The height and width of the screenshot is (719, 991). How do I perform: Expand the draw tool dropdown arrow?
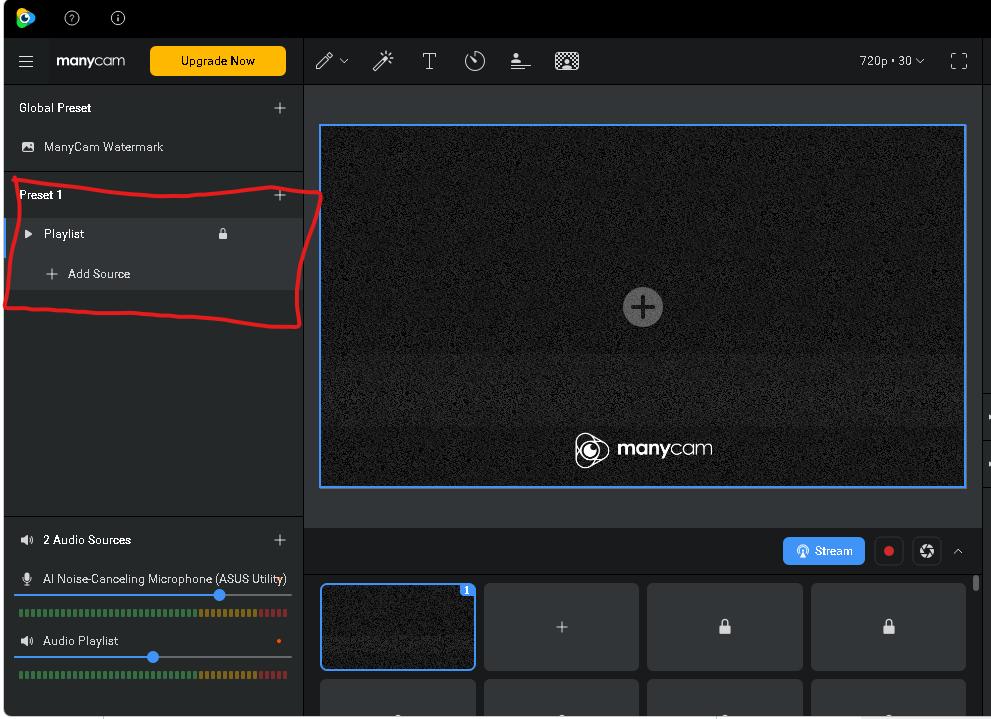pyautogui.click(x=344, y=61)
